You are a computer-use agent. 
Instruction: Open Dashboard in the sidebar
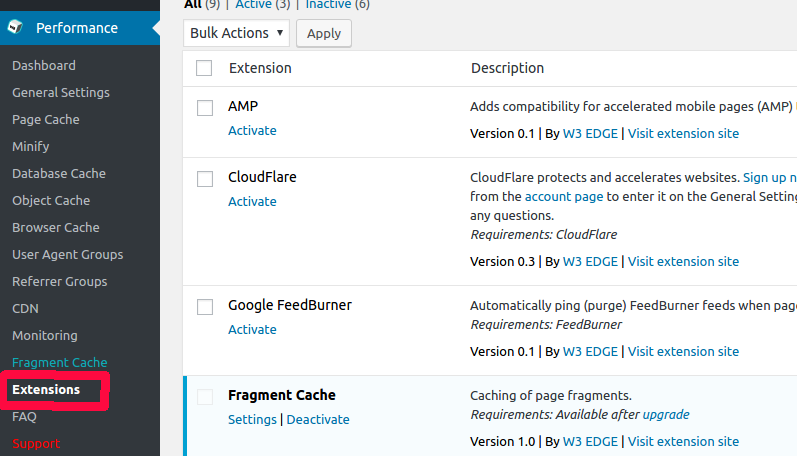44,66
